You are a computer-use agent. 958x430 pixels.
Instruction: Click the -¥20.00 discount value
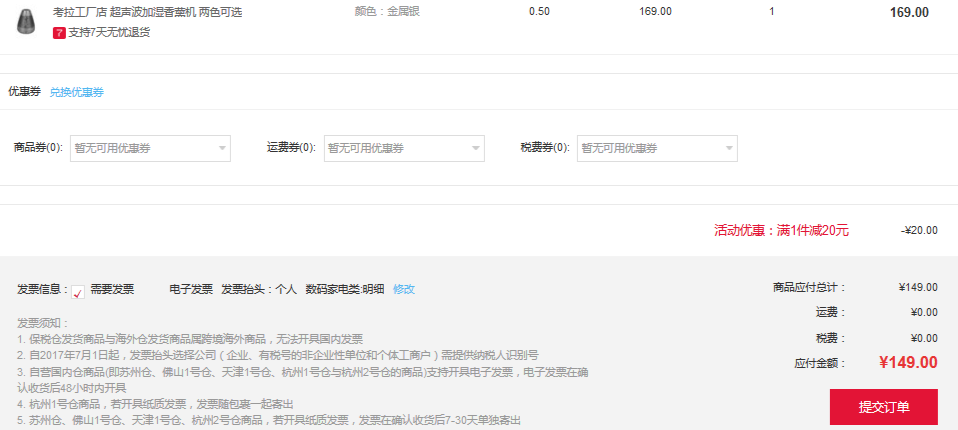[x=919, y=230]
